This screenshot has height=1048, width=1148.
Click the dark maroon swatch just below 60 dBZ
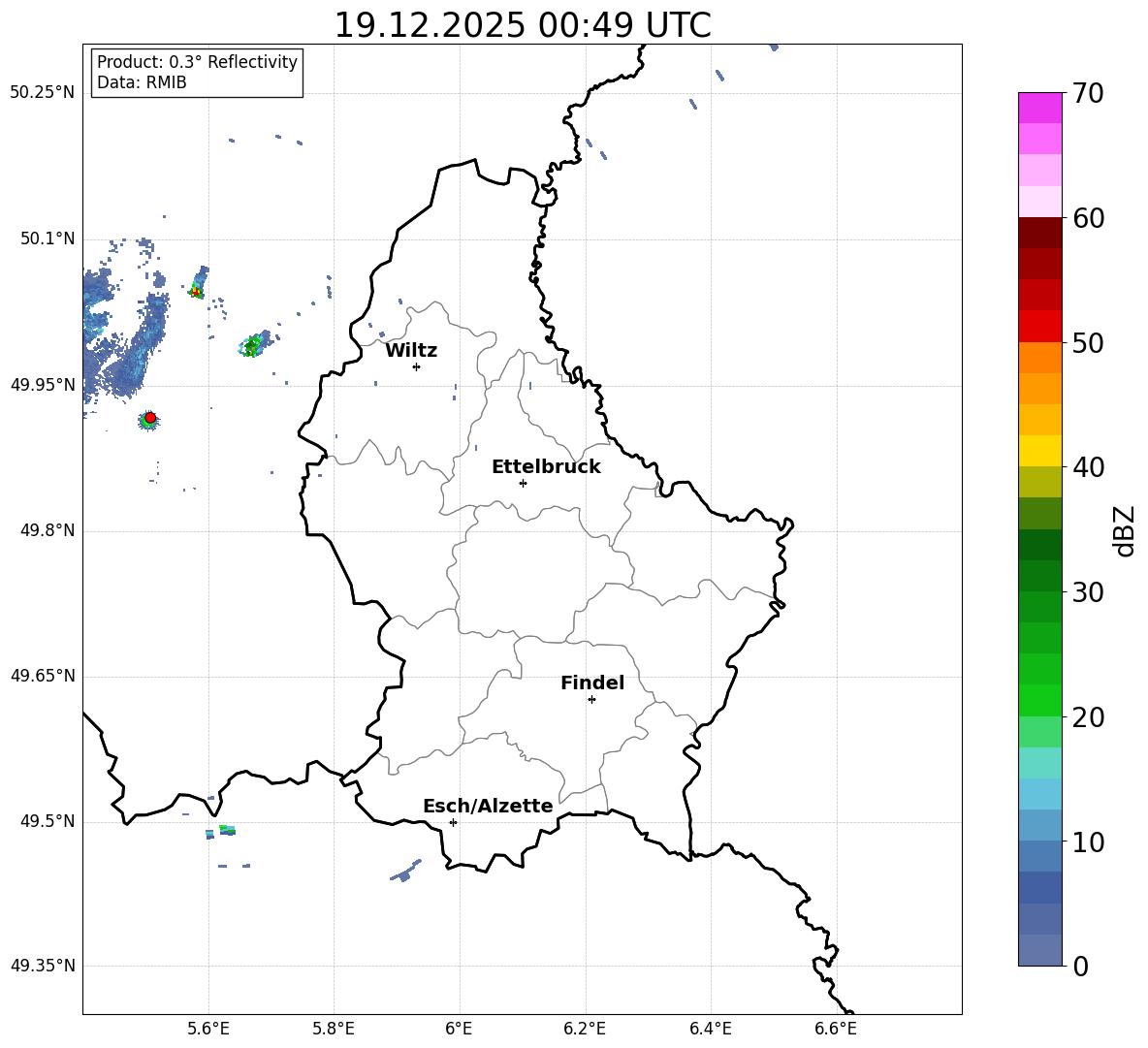(1039, 233)
